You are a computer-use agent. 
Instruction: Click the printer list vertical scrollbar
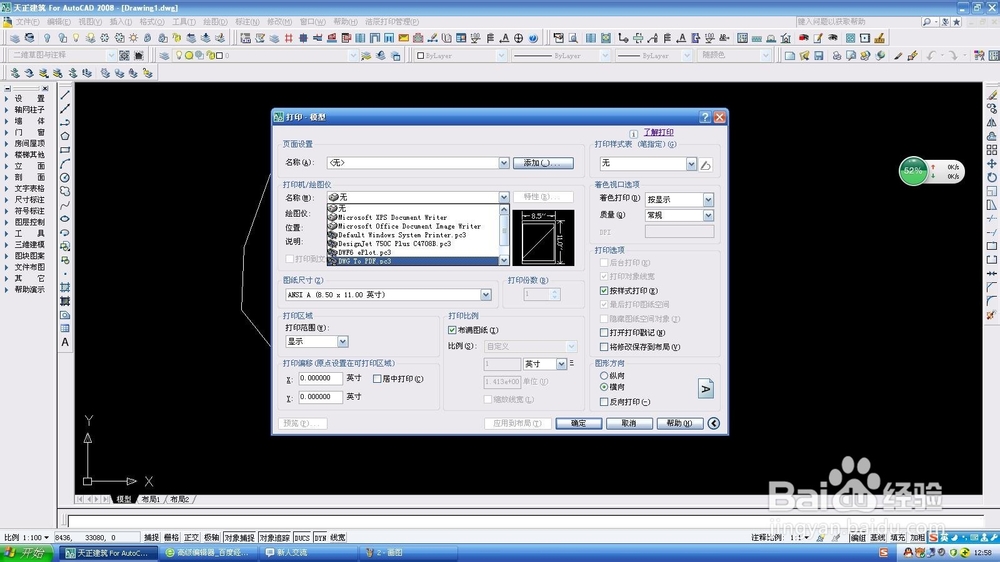click(504, 235)
